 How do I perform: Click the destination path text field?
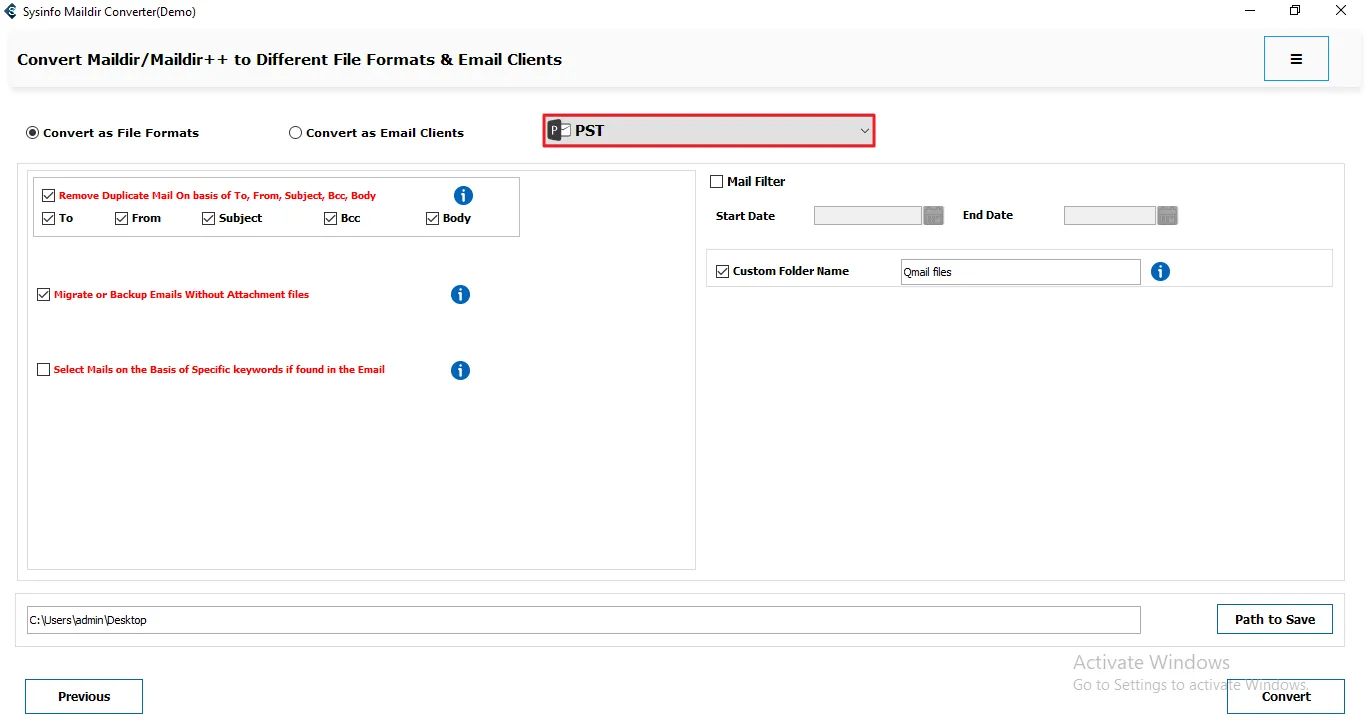583,620
